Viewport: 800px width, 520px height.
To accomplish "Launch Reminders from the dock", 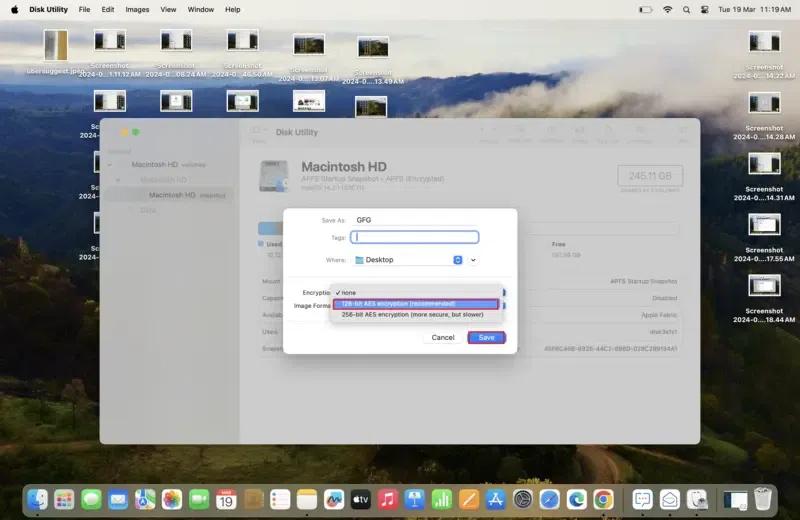I will [280, 500].
